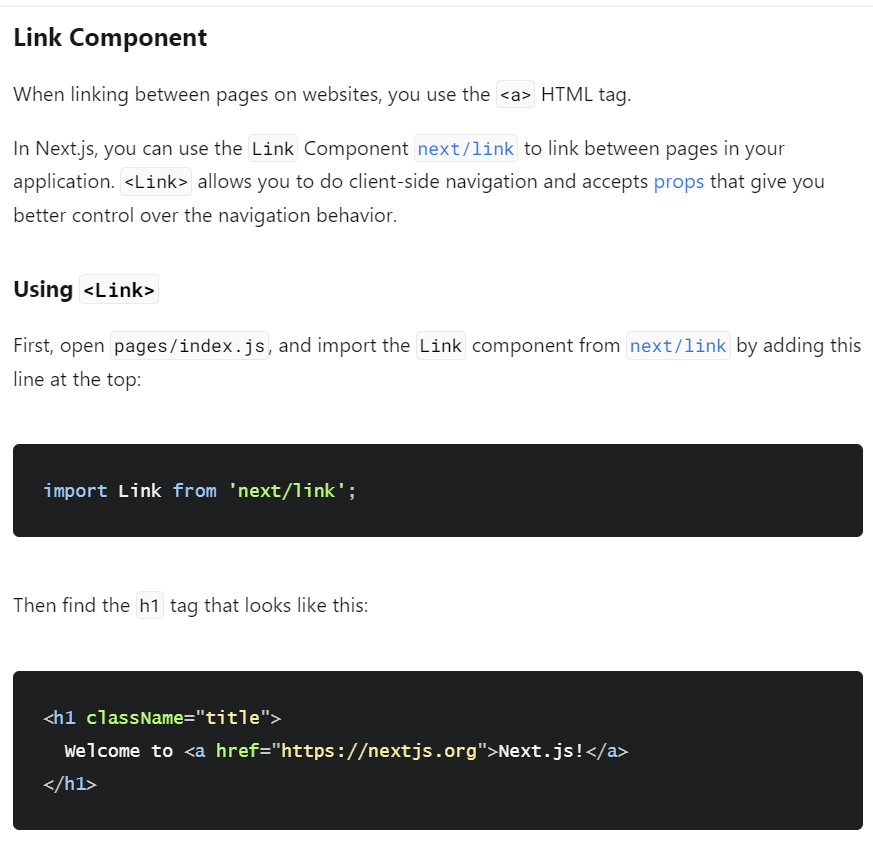Viewport: 873px width, 842px height.
Task: Click the import keyword in the code block
Action: (75, 491)
